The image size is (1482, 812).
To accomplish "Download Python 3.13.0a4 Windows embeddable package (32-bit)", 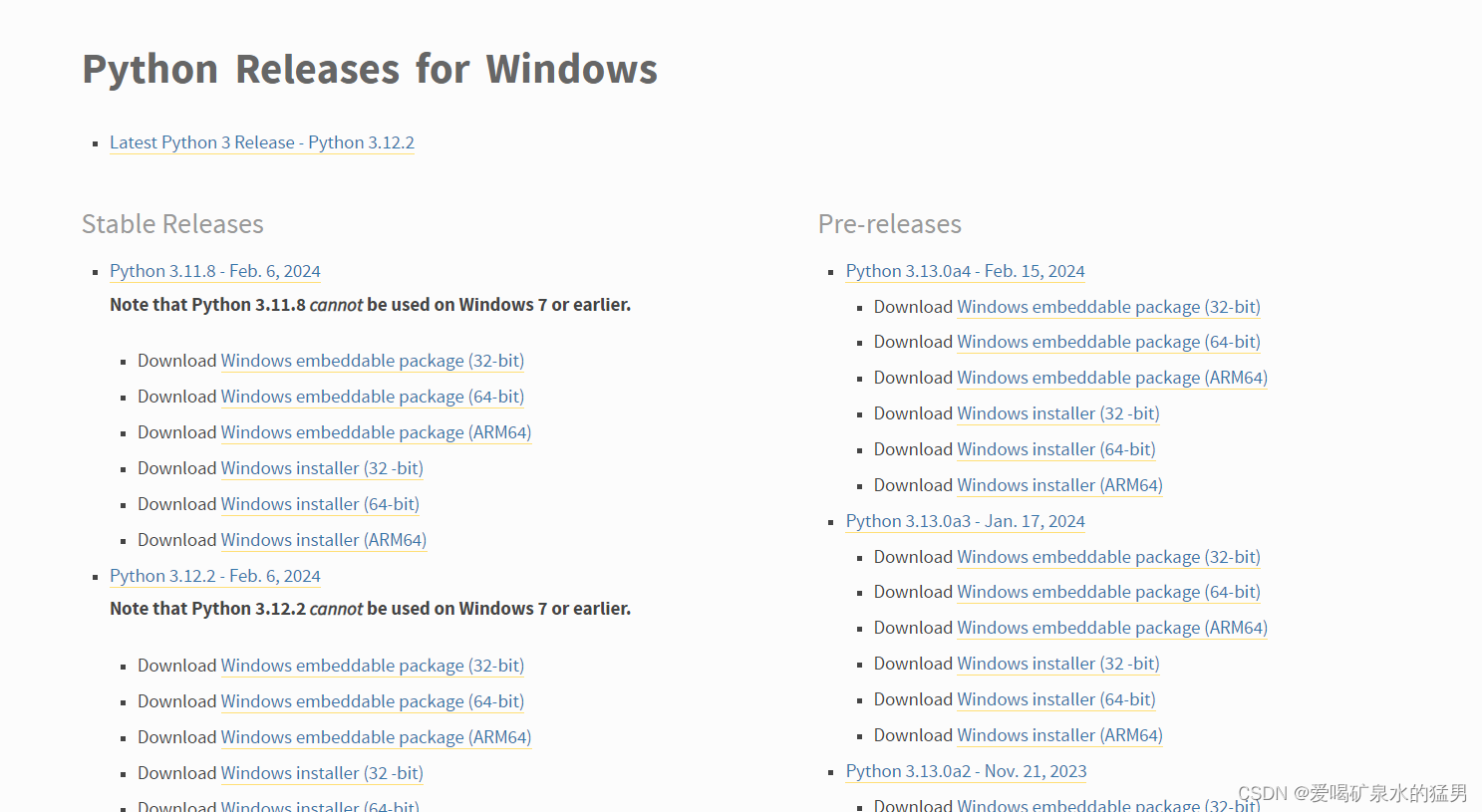I will click(x=1108, y=307).
